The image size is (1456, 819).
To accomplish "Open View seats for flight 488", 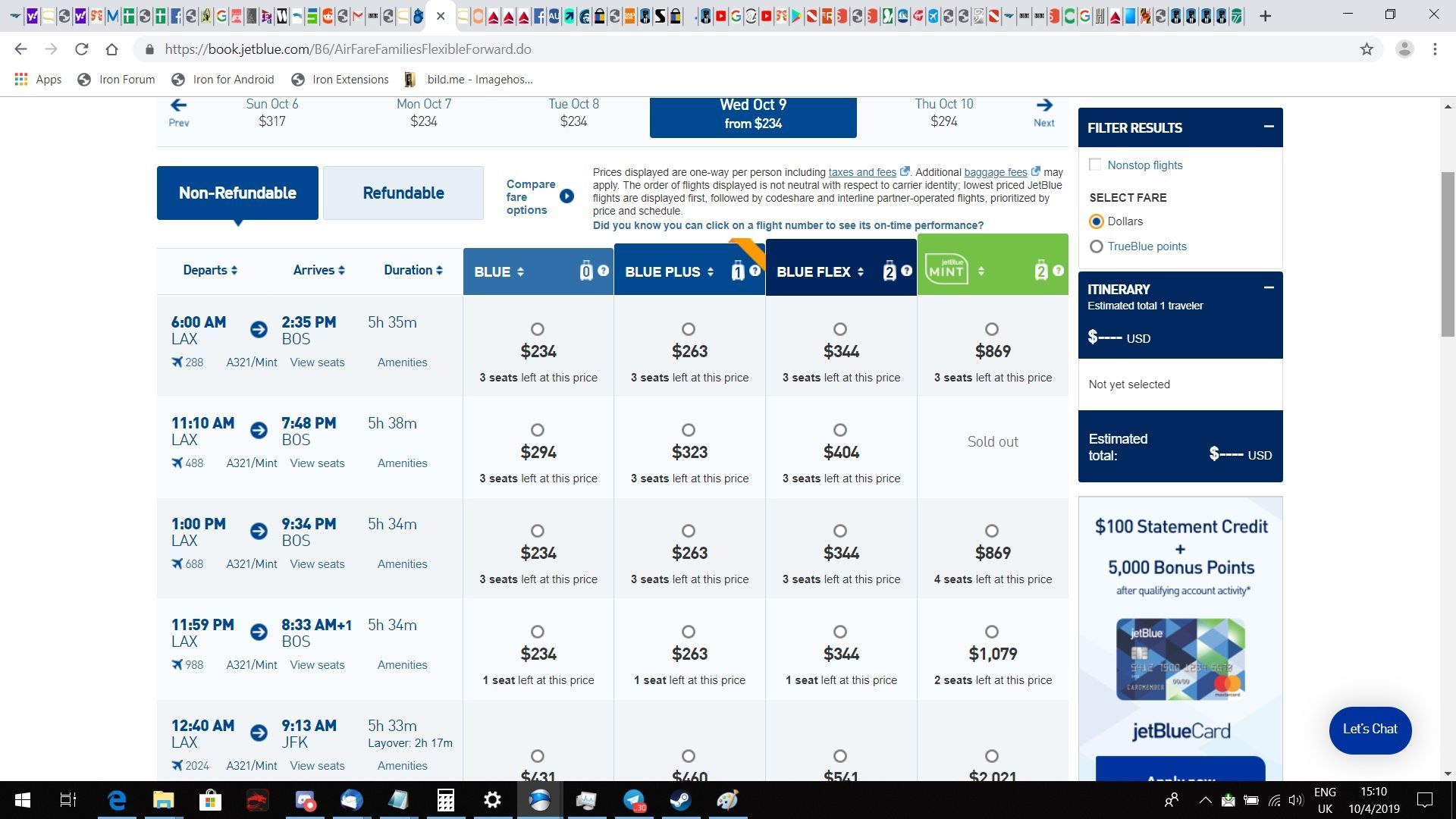I will [317, 463].
